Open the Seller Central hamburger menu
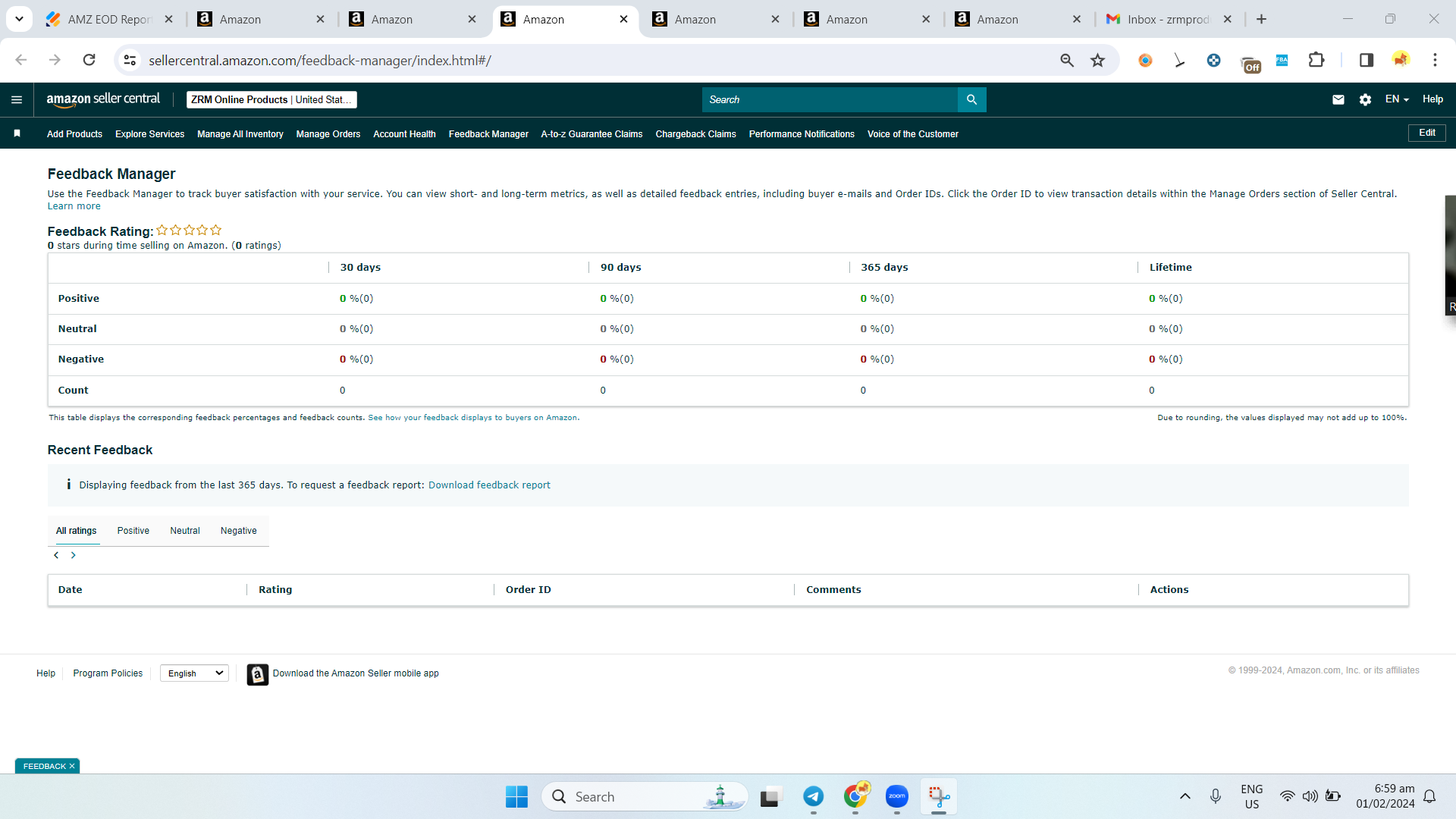1456x819 pixels. coord(17,99)
